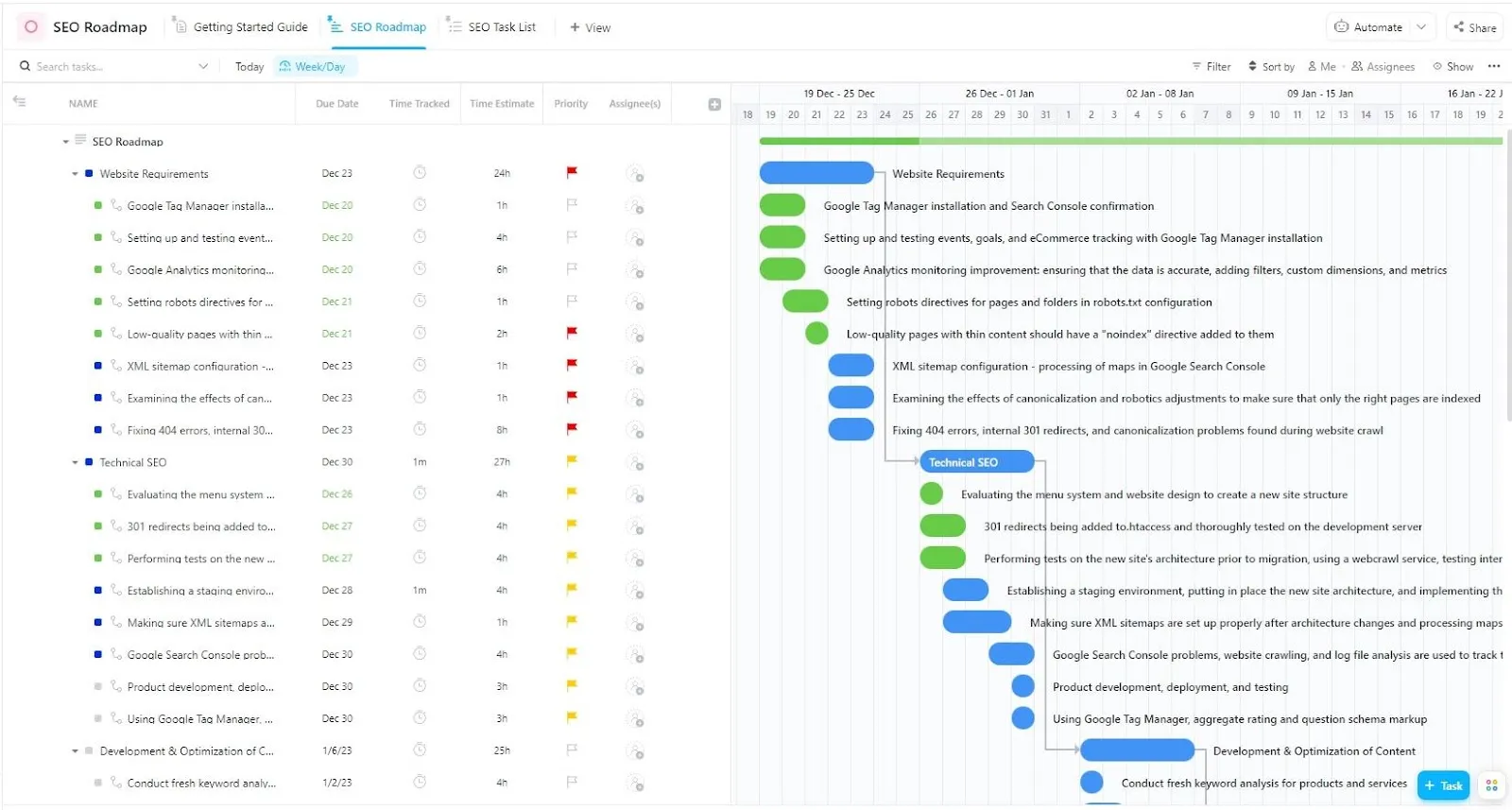Assign someone to Website Requirements task
Viewport: 1512px width, 810px height.
(x=635, y=174)
